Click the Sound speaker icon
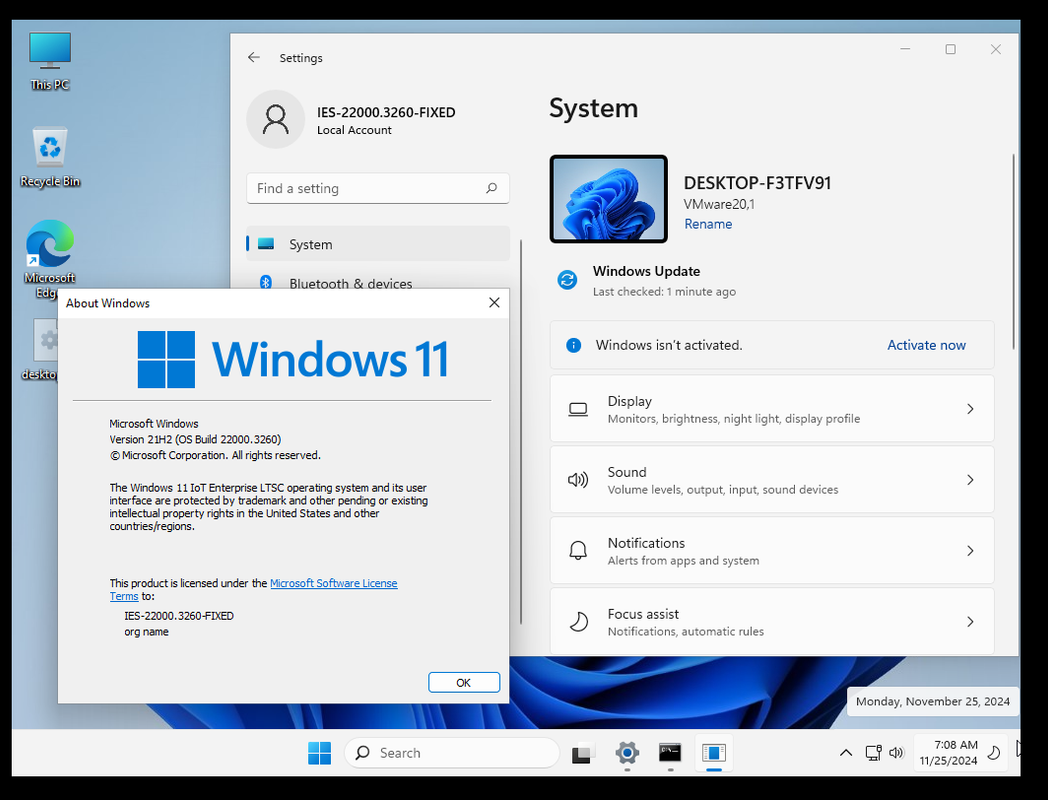This screenshot has width=1048, height=800. click(578, 480)
